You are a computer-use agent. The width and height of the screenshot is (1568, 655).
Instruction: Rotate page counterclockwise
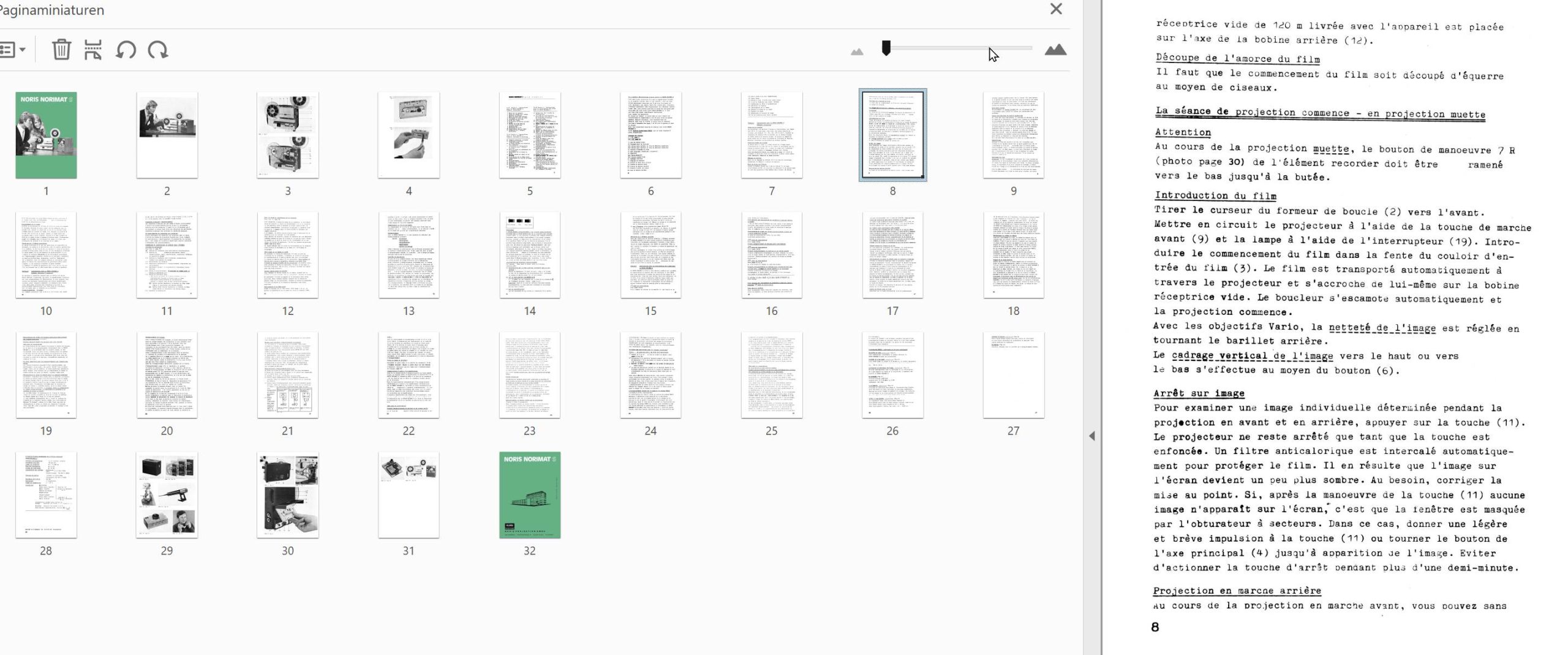(126, 50)
